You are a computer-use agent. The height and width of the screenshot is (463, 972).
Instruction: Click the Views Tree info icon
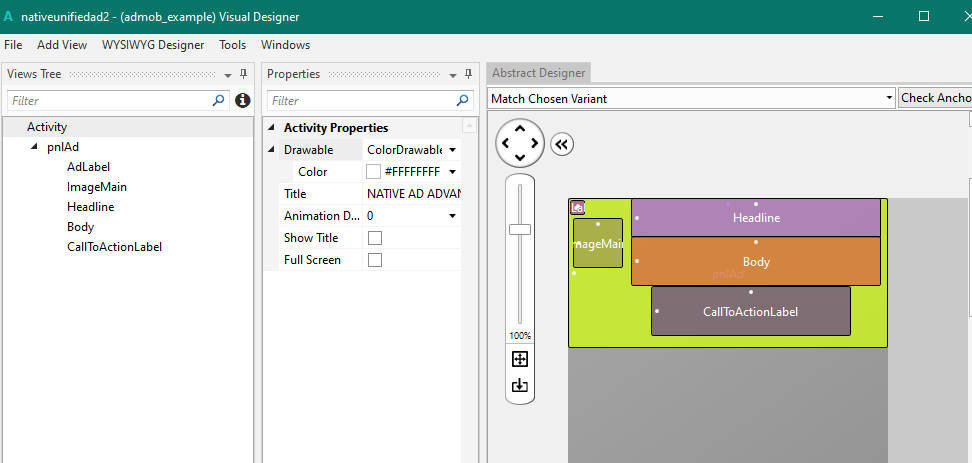tap(242, 100)
